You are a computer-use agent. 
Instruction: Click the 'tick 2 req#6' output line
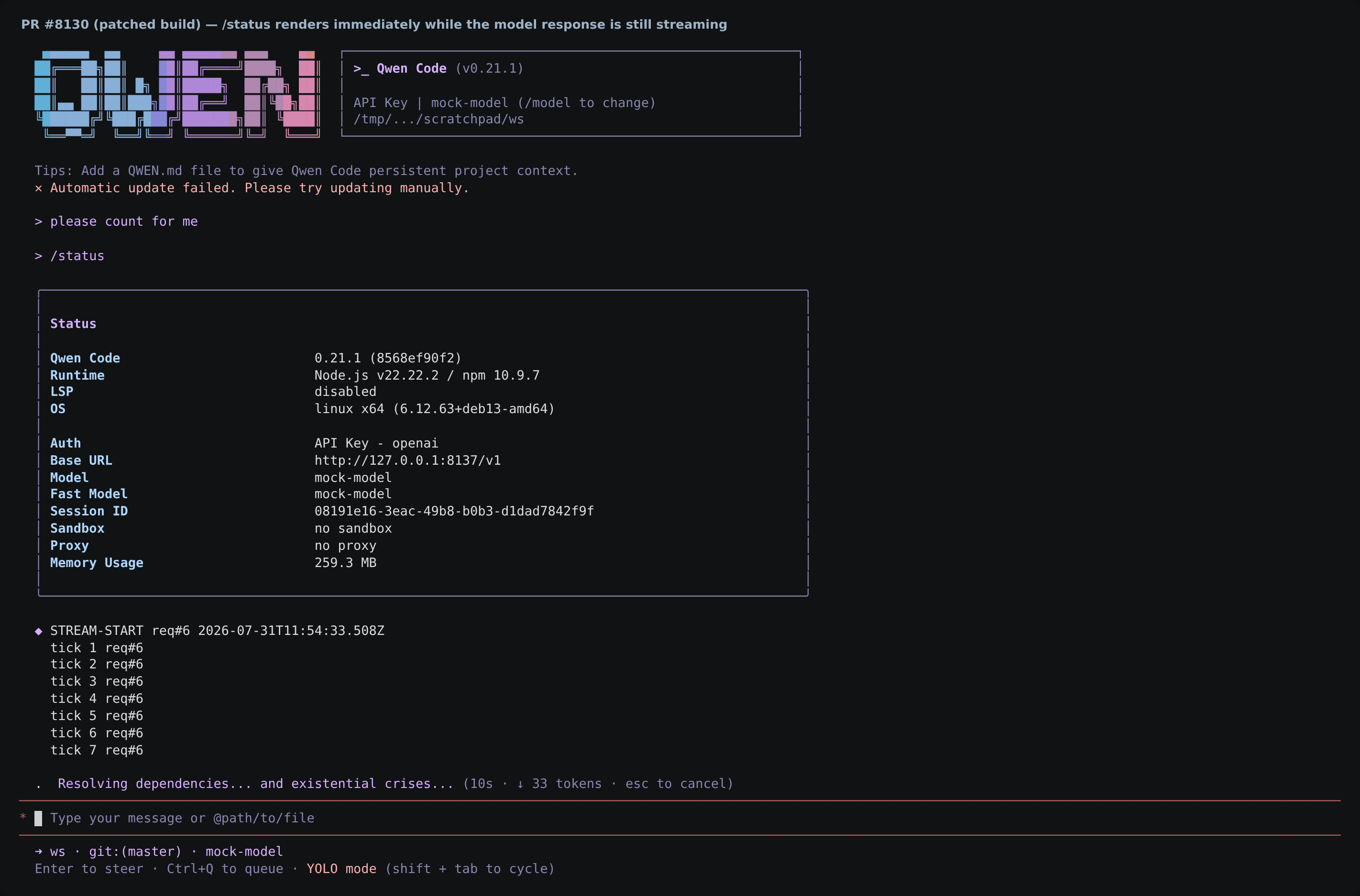click(97, 664)
